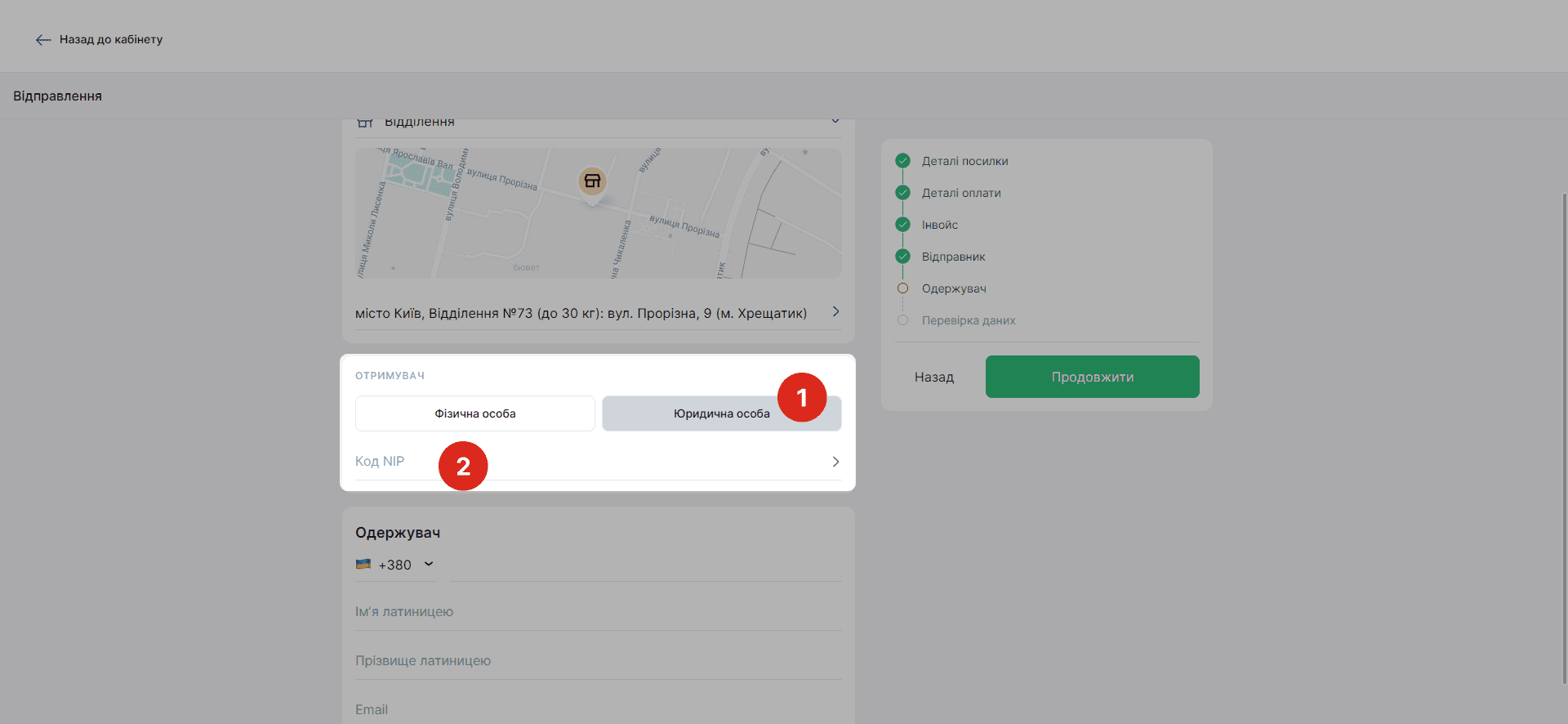Click the back arrow to return to cabinet
The height and width of the screenshot is (724, 1568).
pyautogui.click(x=43, y=40)
